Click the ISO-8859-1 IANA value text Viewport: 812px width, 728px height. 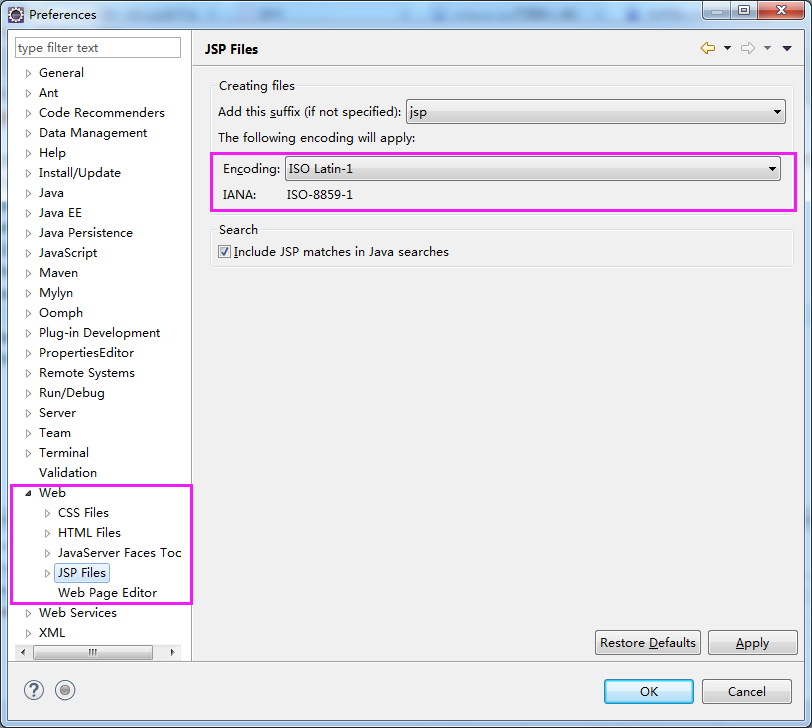click(x=320, y=195)
